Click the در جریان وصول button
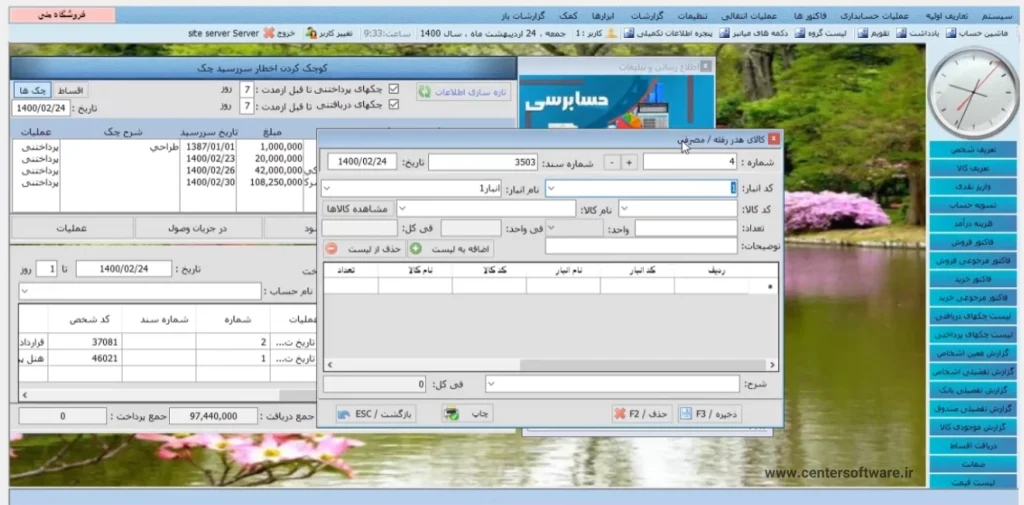The image size is (1024, 505). pyautogui.click(x=198, y=228)
